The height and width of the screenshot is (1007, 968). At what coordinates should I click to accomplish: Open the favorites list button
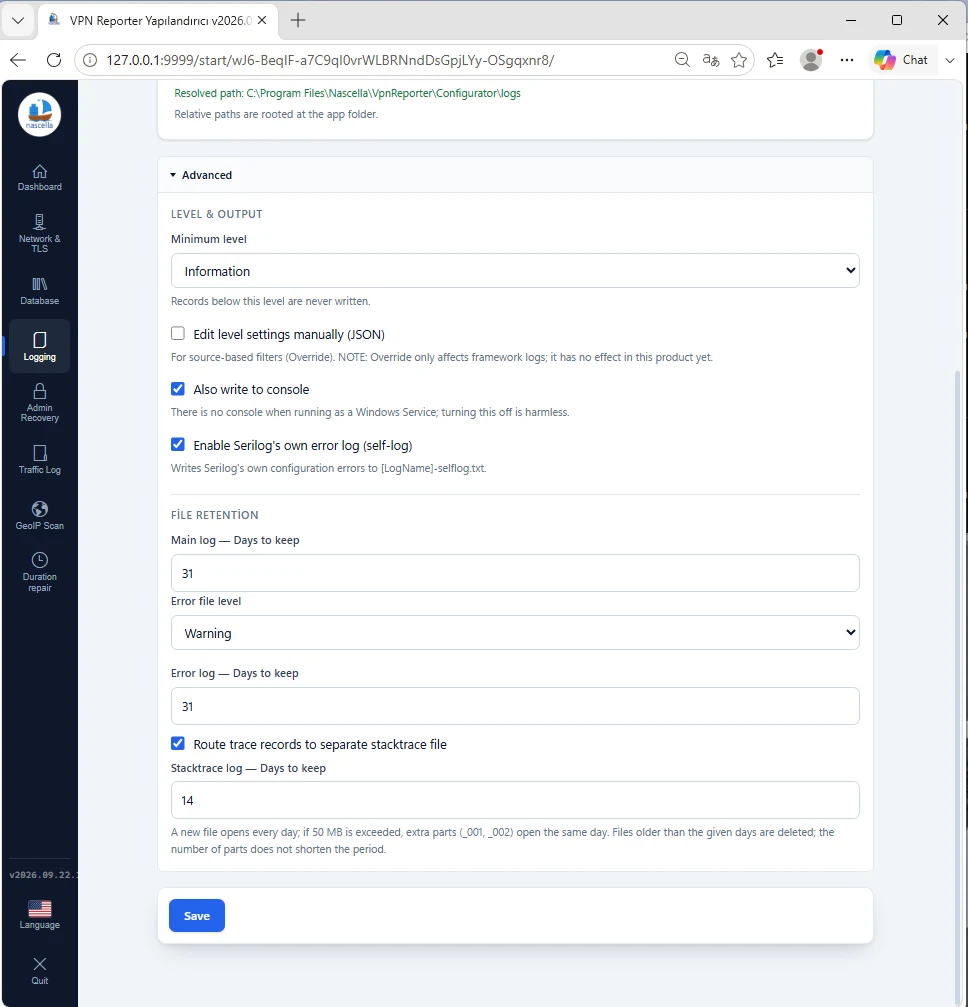(x=775, y=60)
